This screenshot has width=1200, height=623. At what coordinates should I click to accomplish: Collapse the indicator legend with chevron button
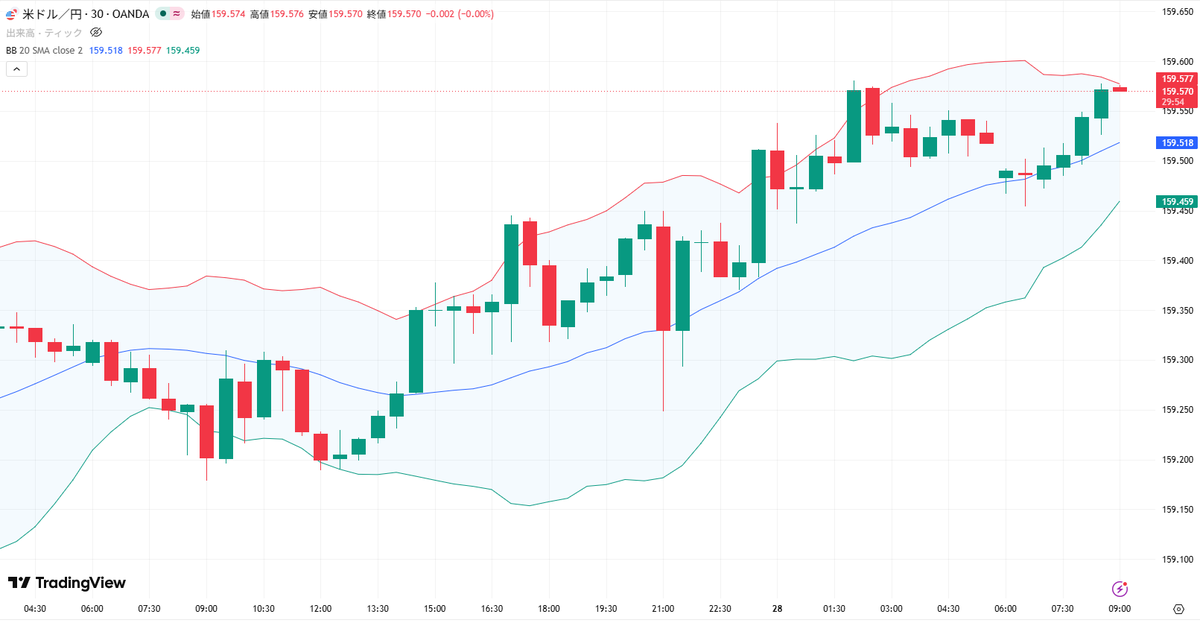pos(16,69)
